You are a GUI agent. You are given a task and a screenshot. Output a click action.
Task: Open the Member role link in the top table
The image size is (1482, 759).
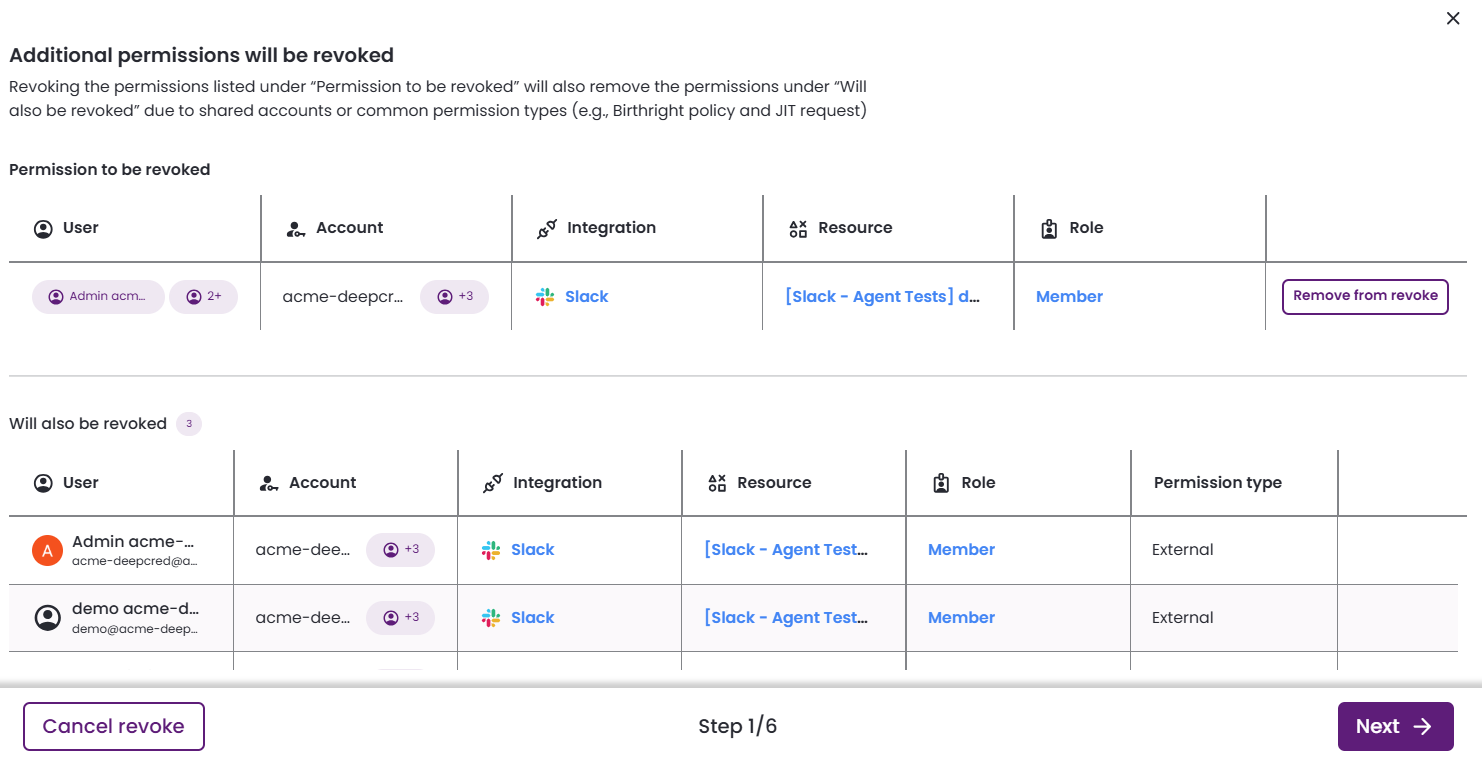click(x=1069, y=297)
